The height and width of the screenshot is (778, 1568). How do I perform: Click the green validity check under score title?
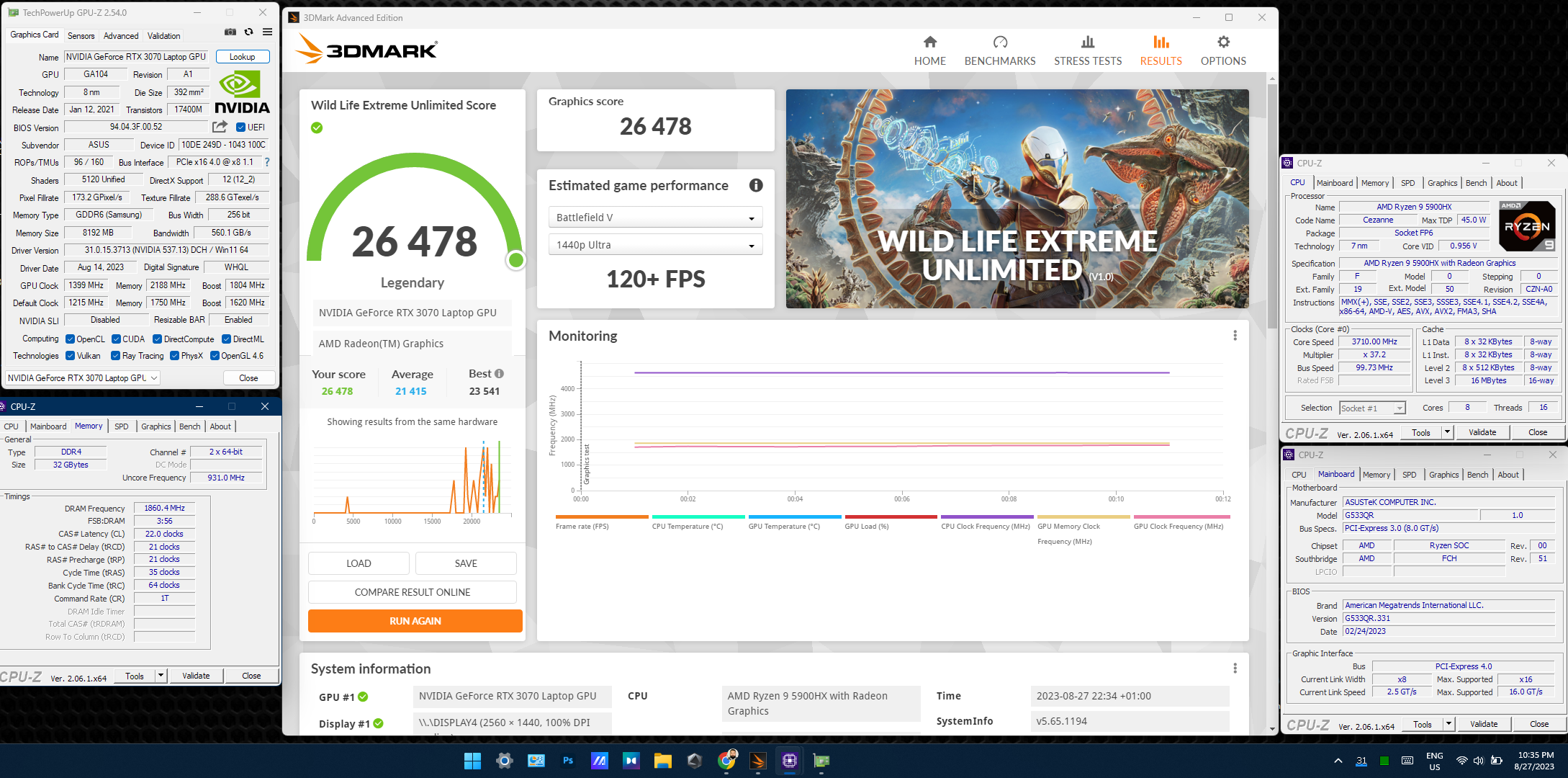click(x=317, y=128)
